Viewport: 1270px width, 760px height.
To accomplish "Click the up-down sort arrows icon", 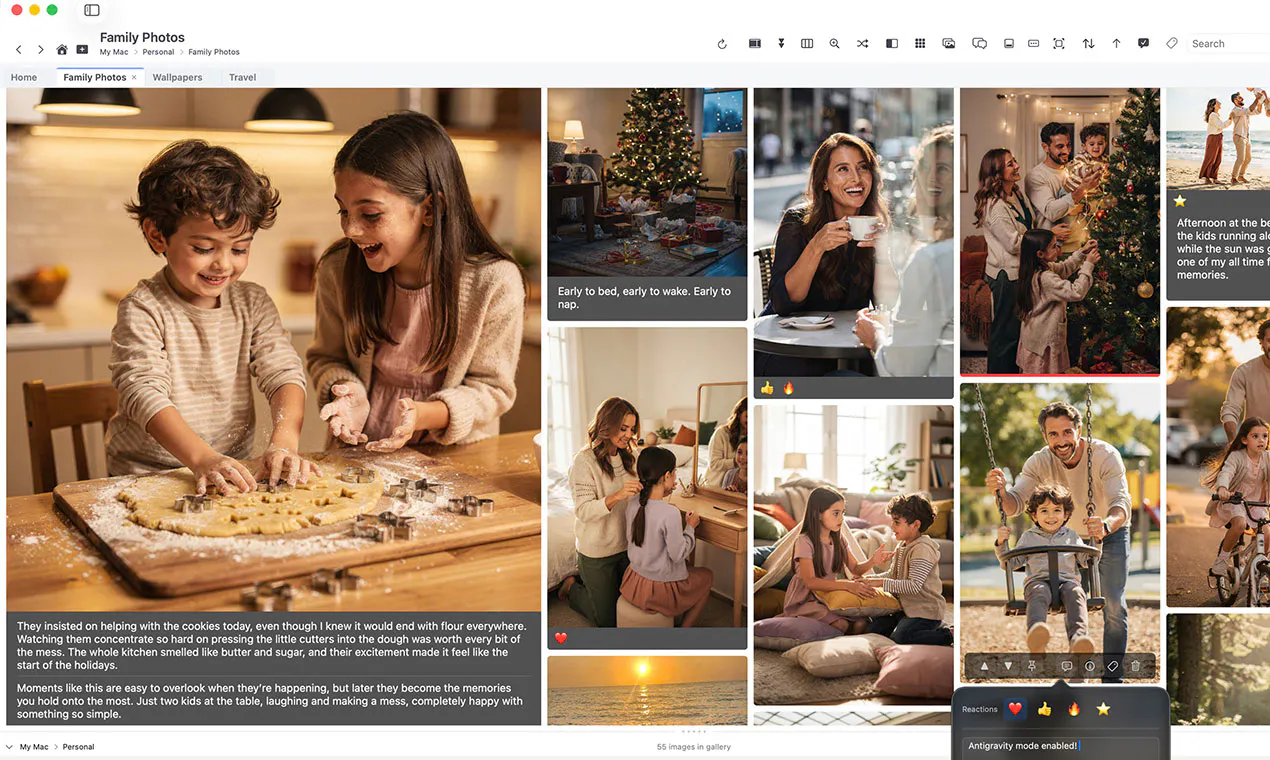I will 1088,44.
